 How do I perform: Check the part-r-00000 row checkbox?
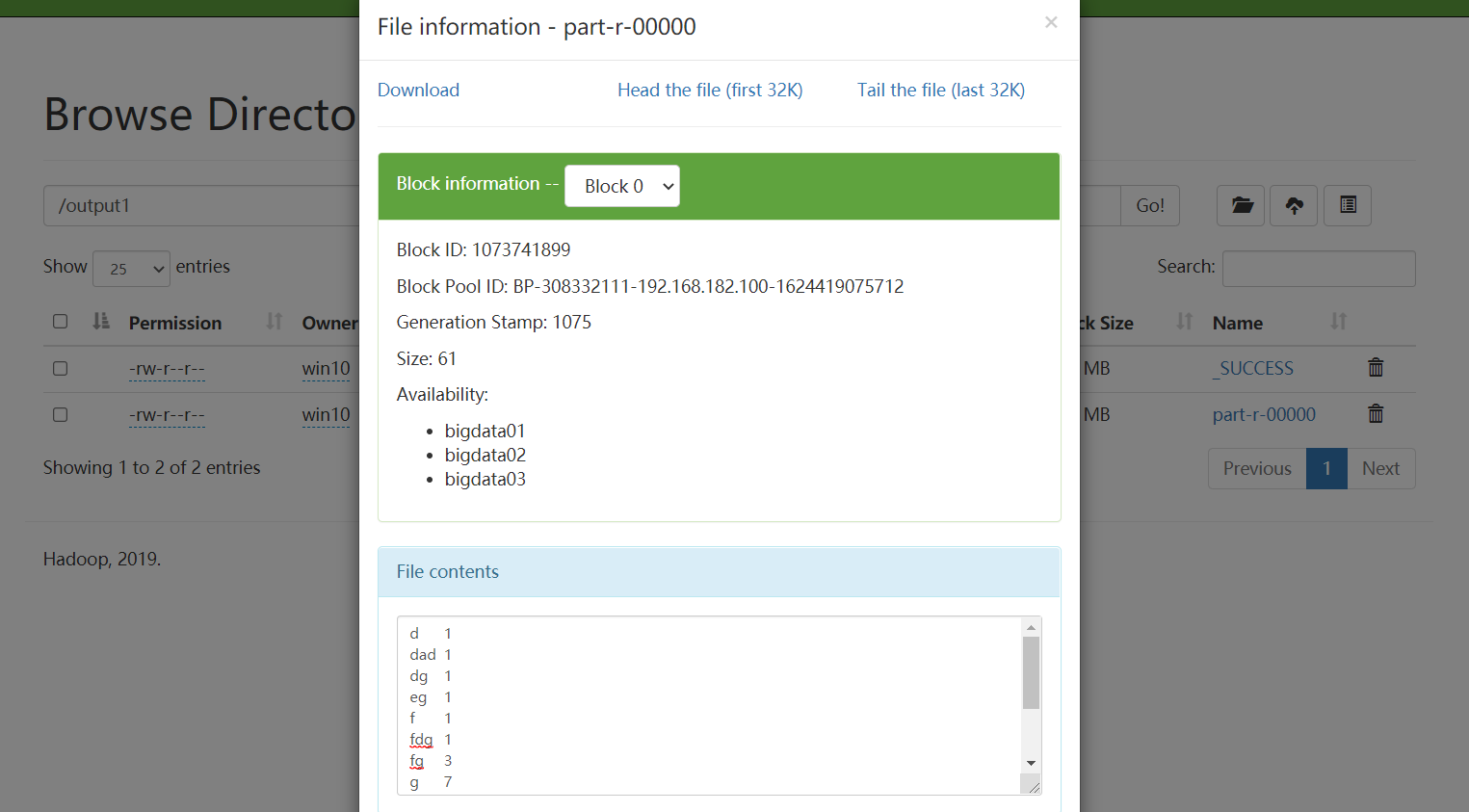tap(60, 414)
